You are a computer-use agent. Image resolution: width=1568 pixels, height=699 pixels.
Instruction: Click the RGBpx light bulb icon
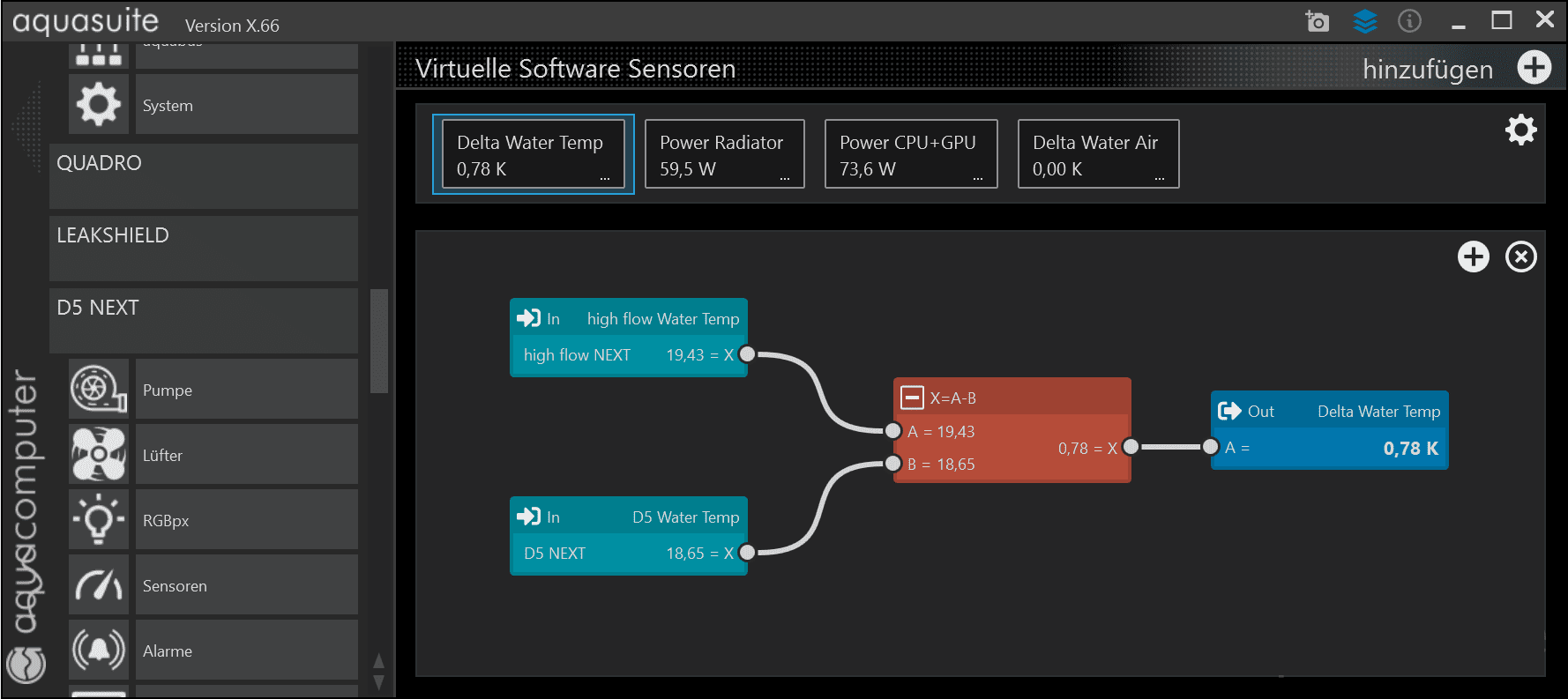99,519
